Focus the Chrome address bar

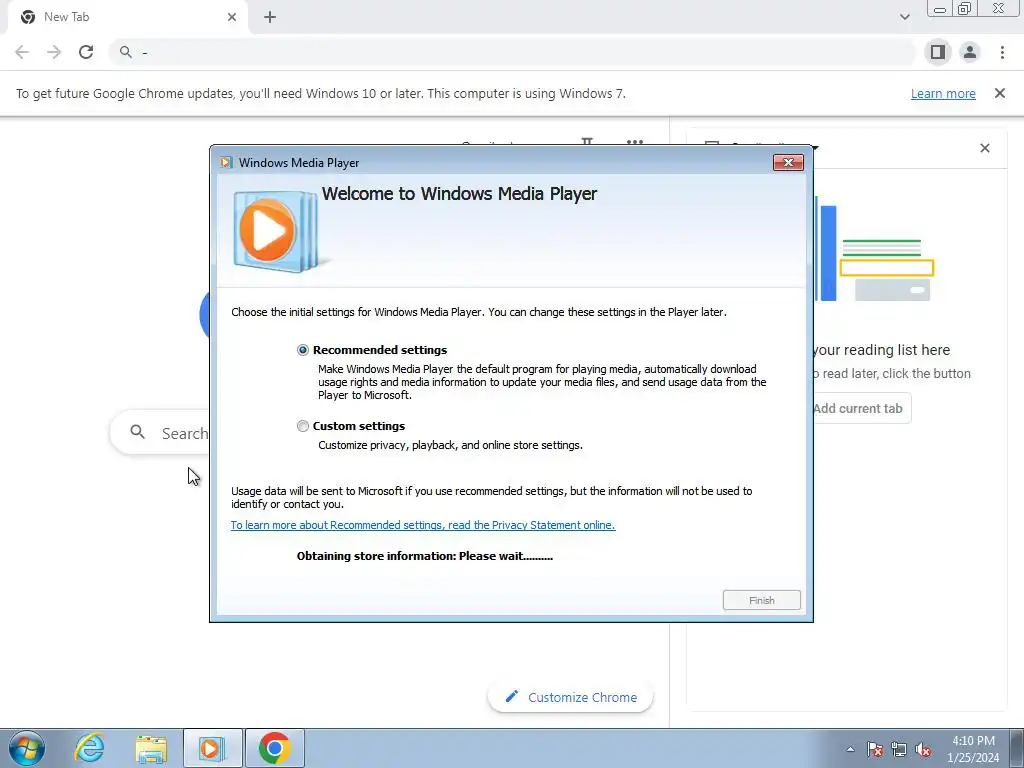pos(513,52)
